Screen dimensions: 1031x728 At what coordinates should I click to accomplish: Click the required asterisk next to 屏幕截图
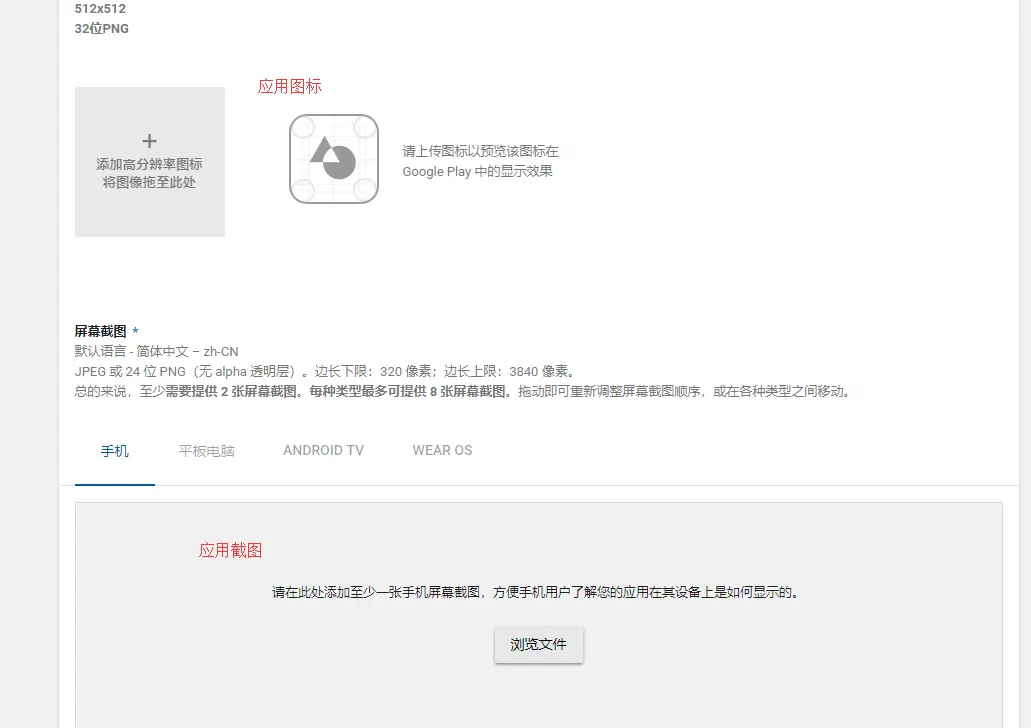pyautogui.click(x=135, y=331)
